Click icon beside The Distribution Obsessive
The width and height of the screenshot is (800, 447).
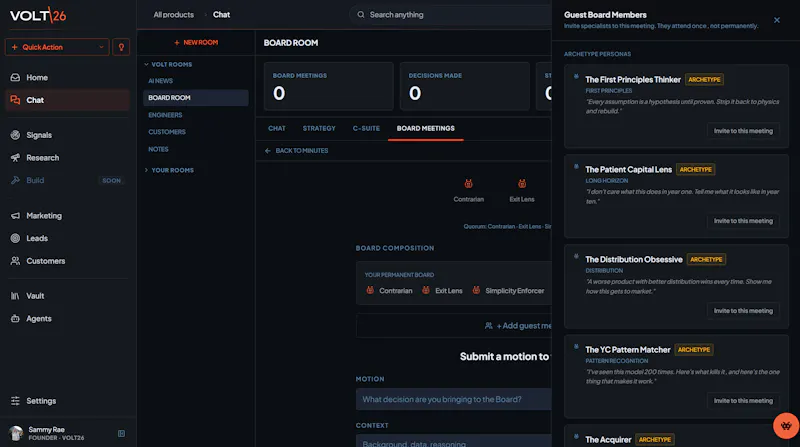576,256
